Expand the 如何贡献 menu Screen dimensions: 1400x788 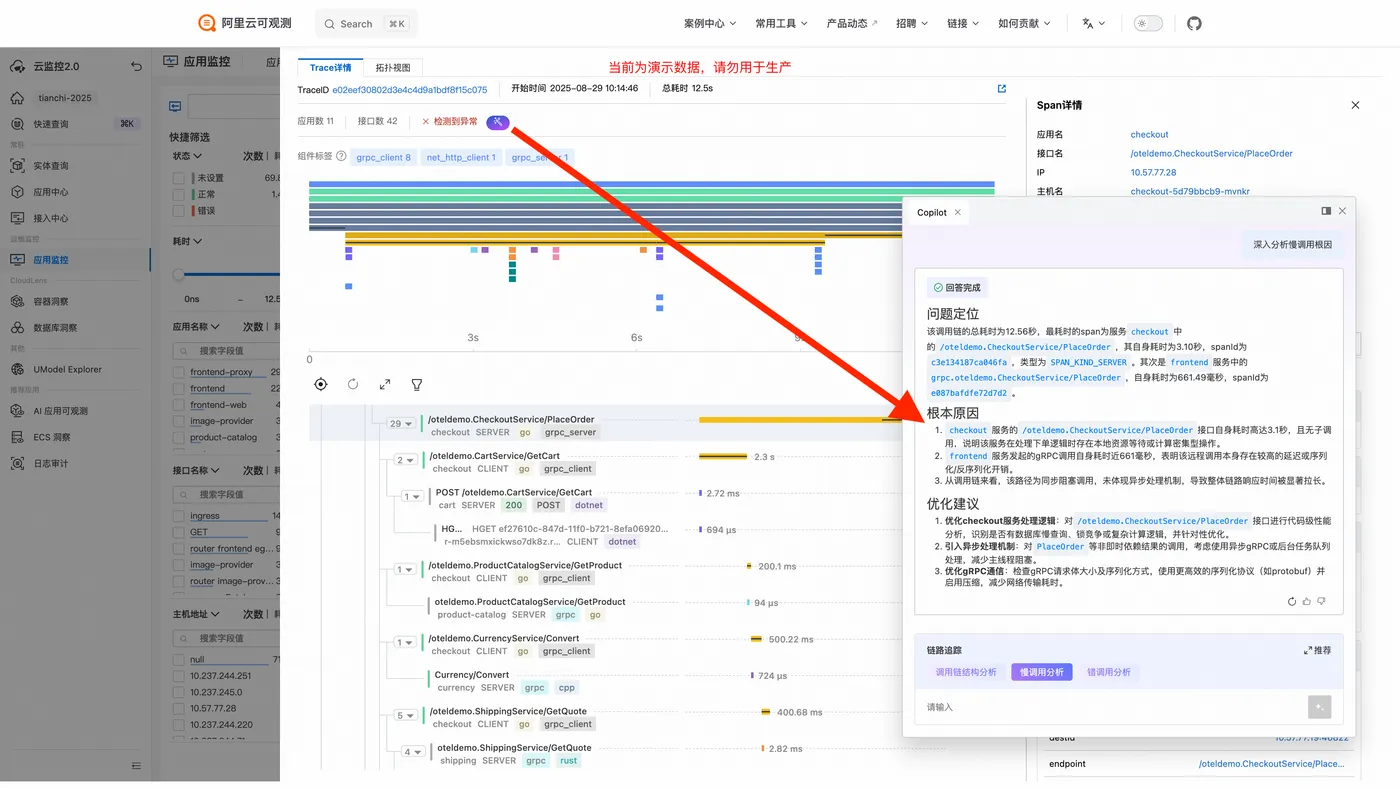pos(1025,23)
